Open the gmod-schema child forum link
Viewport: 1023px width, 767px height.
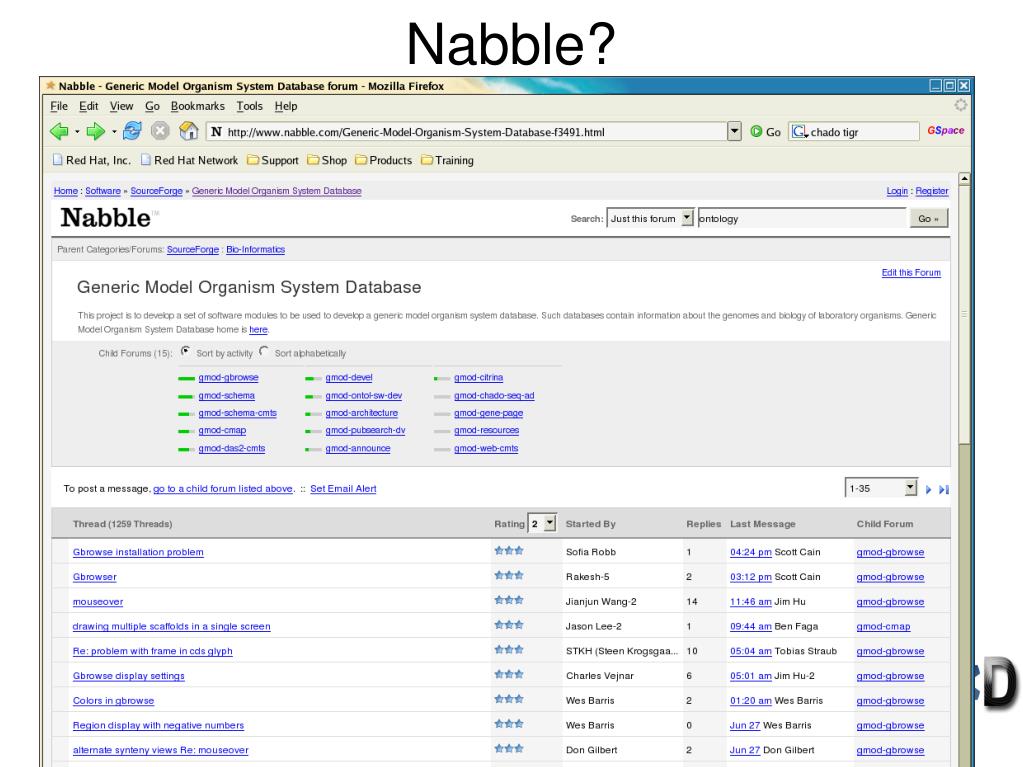pyautogui.click(x=226, y=396)
